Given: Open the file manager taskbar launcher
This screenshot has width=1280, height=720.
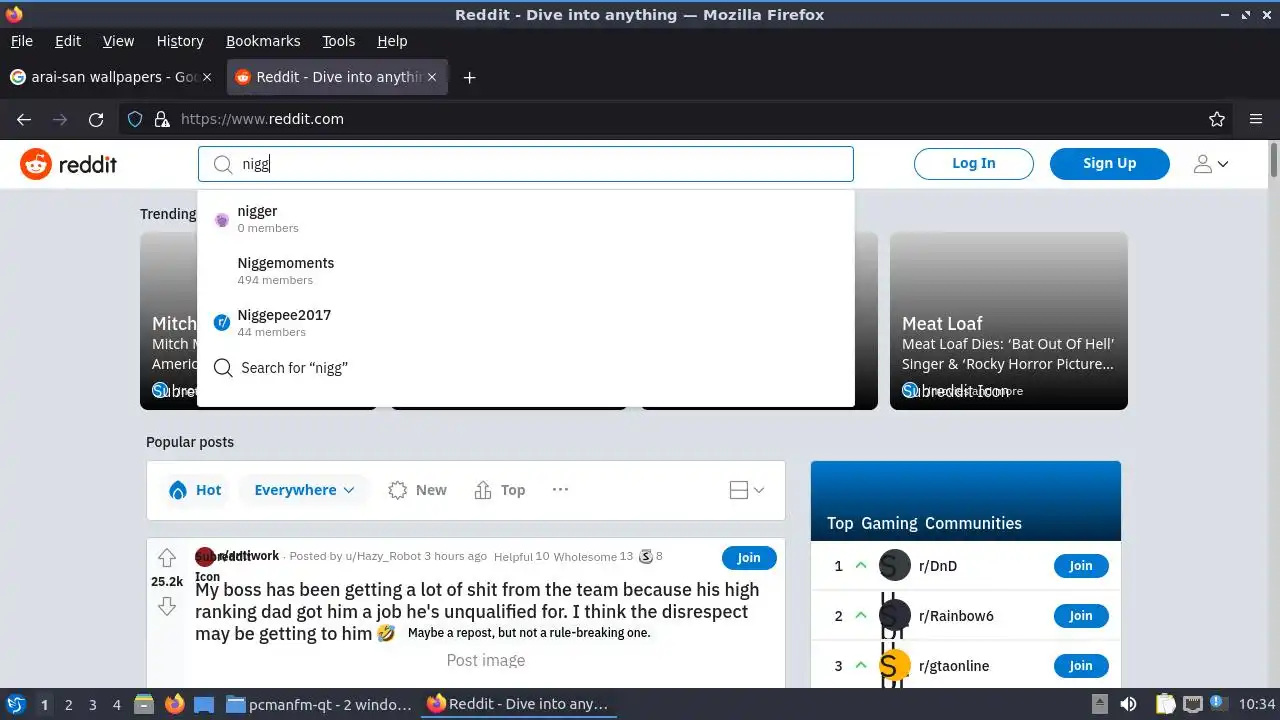Looking at the screenshot, I should [144, 704].
